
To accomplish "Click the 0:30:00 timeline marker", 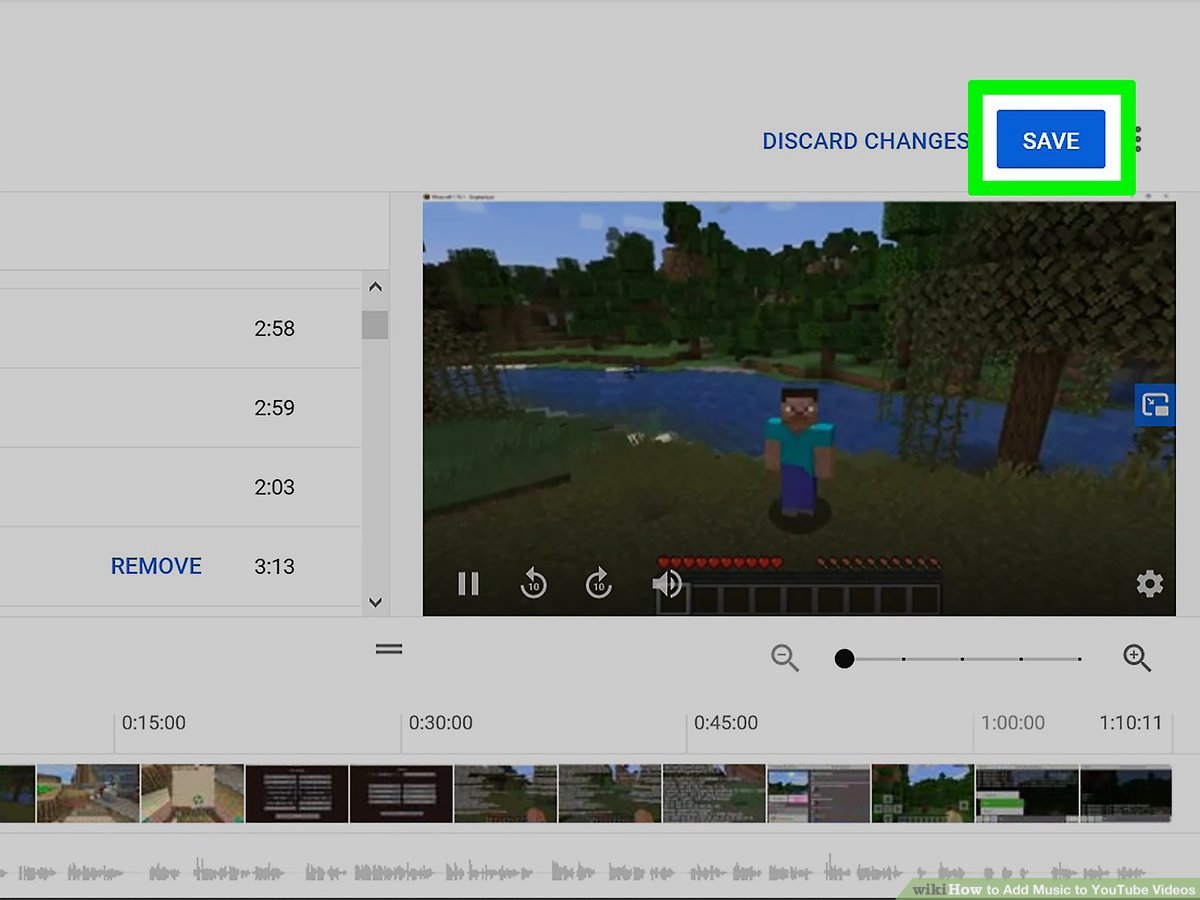I will pyautogui.click(x=441, y=722).
